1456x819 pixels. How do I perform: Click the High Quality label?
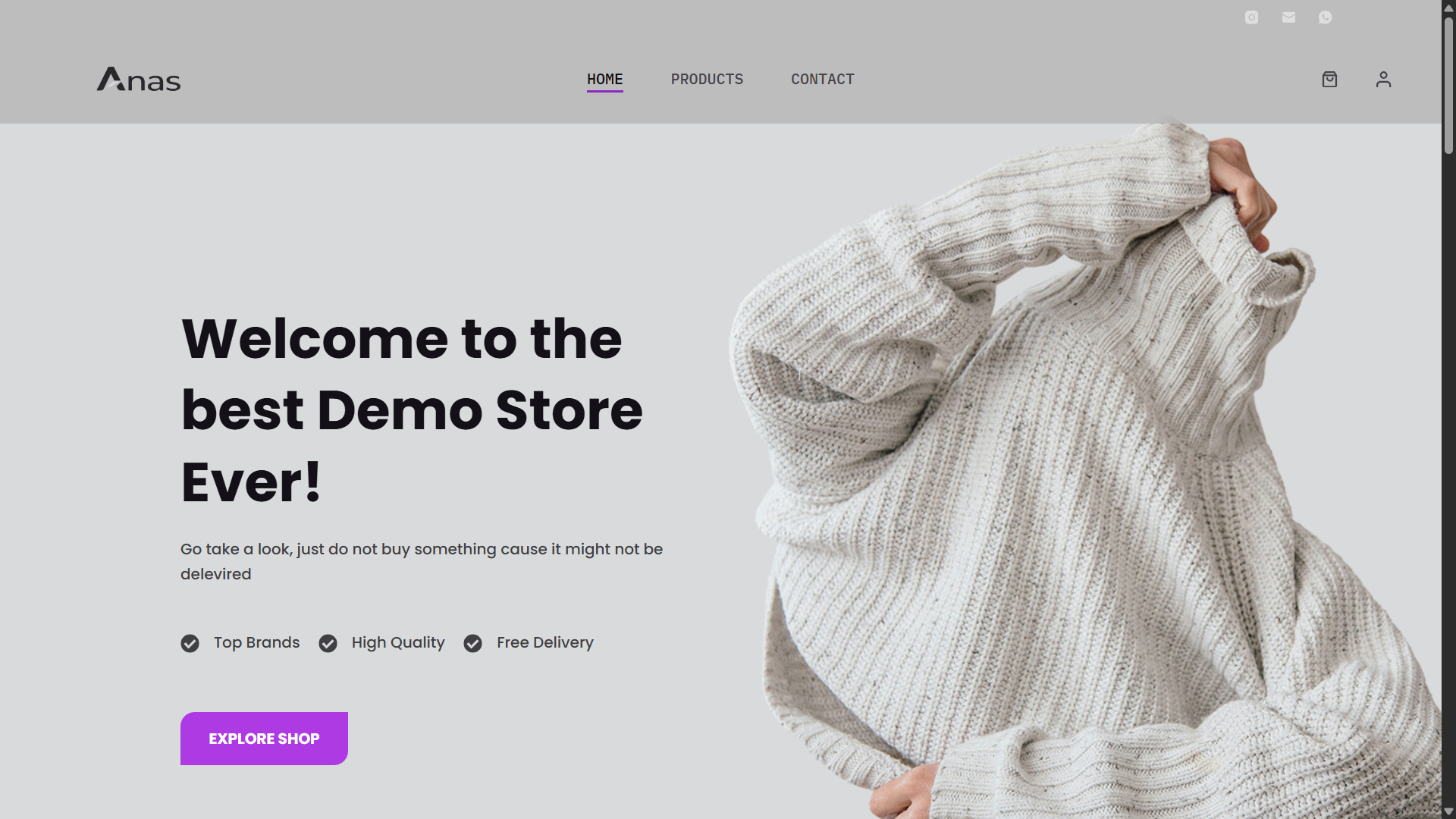[x=398, y=642]
